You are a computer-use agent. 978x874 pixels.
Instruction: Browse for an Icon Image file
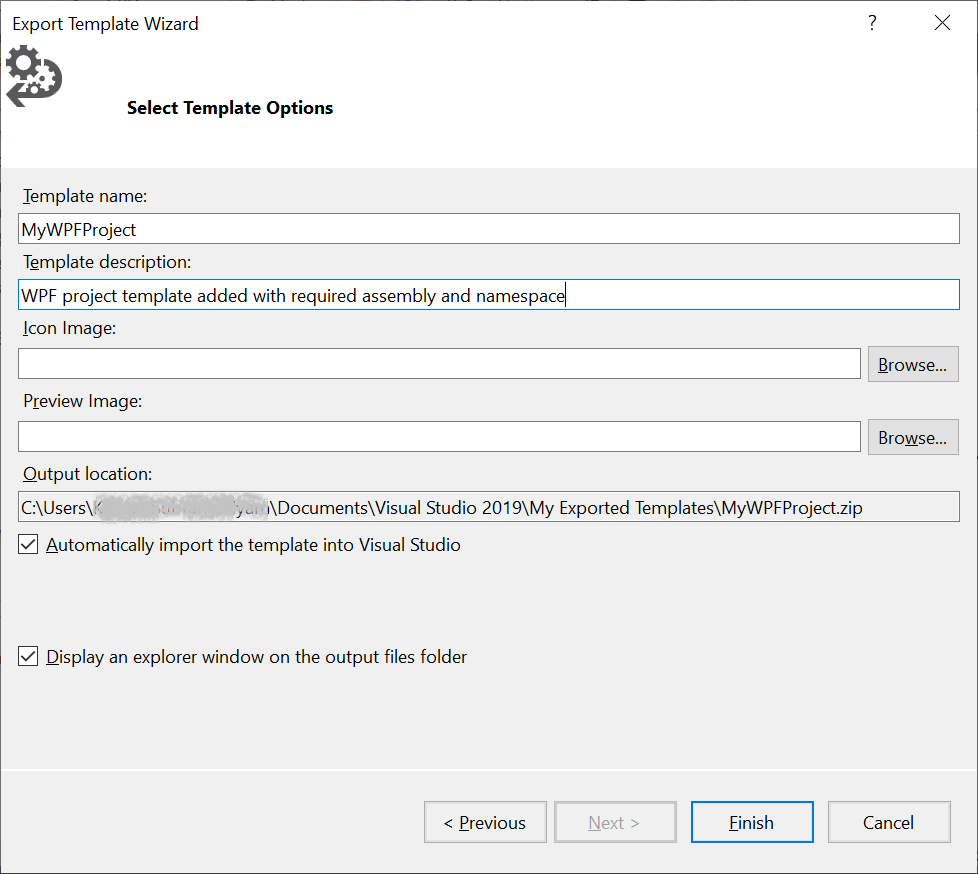tap(912, 365)
